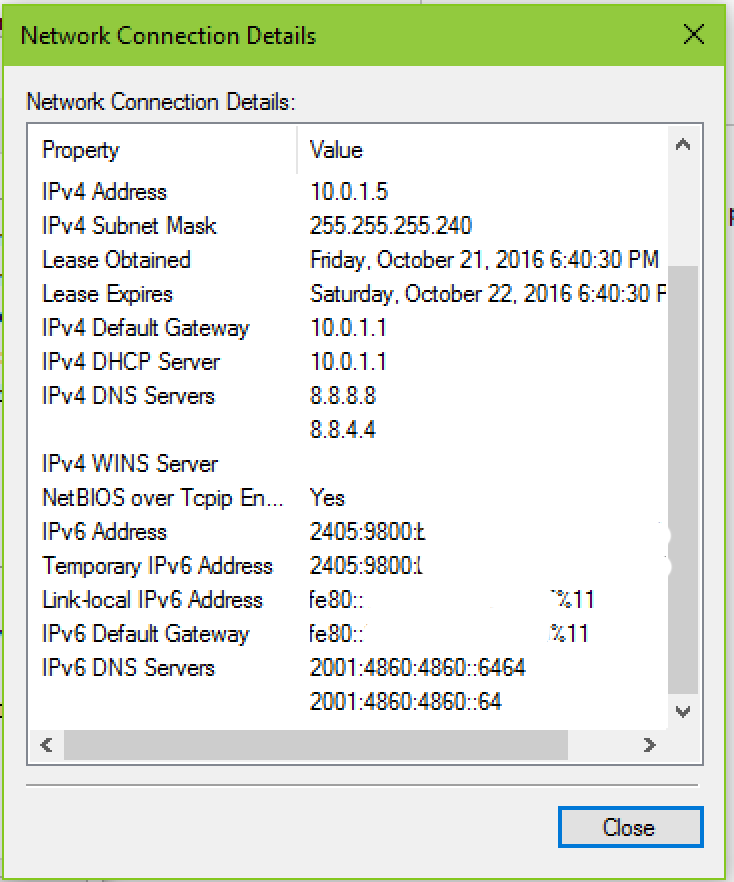
Task: Click the horizontal scrollbar right arrow
Action: [x=650, y=745]
